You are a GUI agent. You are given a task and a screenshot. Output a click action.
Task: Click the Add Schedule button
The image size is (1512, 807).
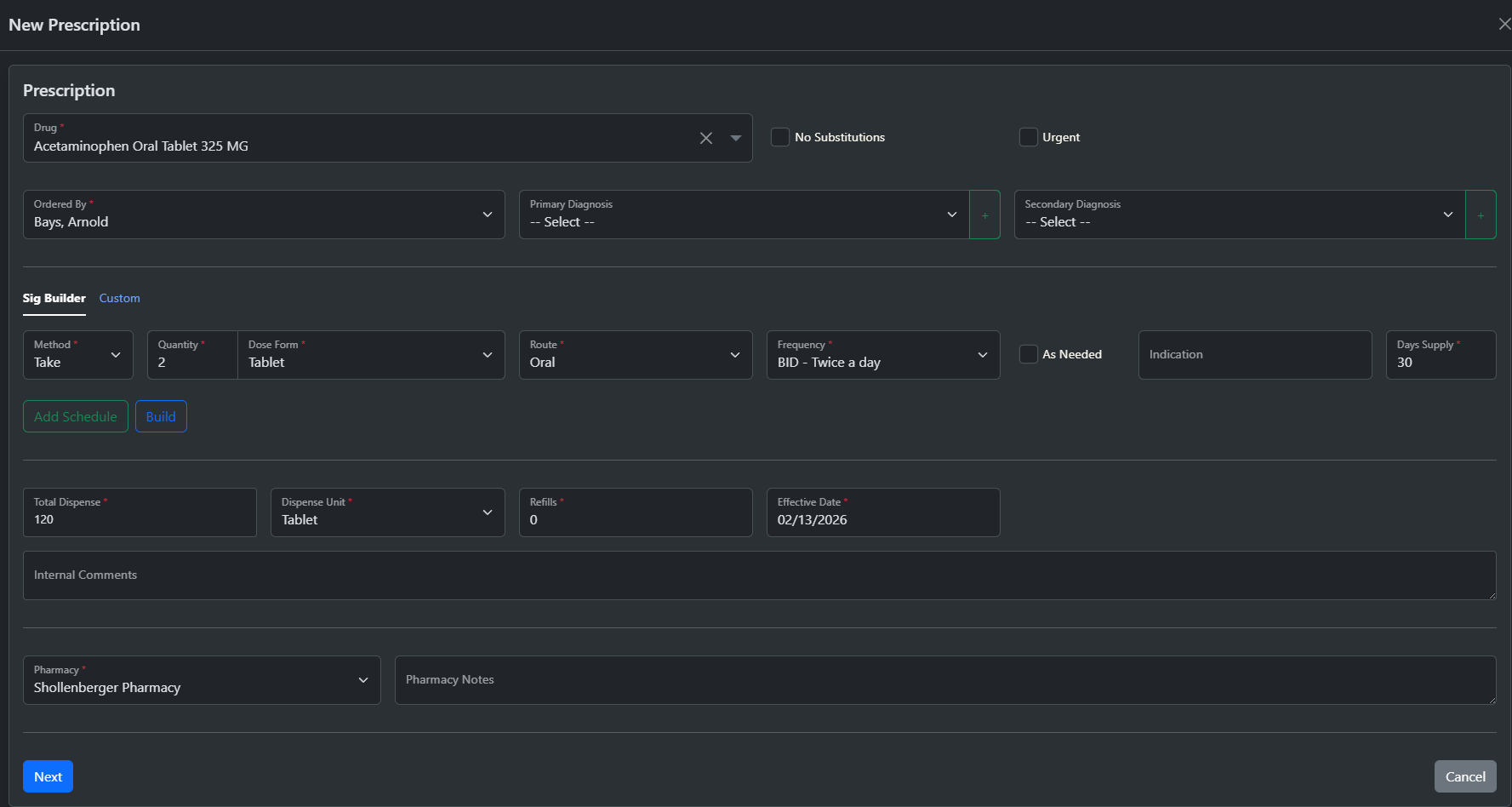click(x=76, y=416)
